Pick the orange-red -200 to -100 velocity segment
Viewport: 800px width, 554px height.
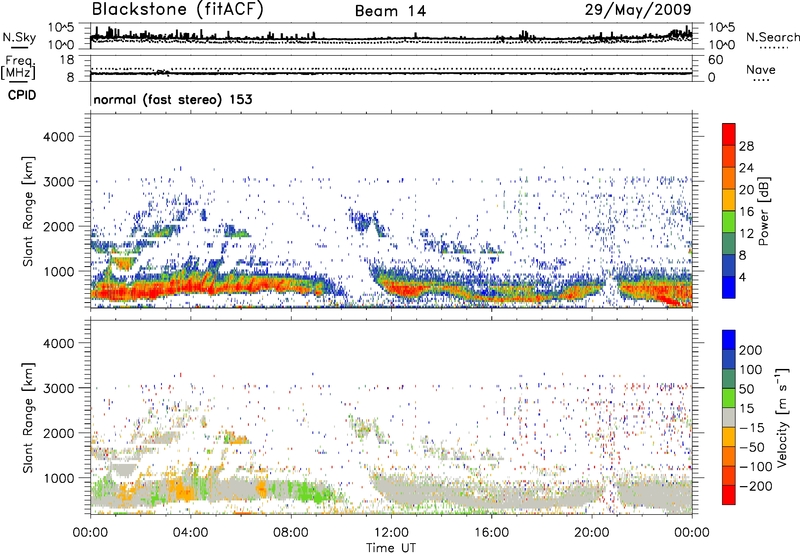[x=729, y=475]
